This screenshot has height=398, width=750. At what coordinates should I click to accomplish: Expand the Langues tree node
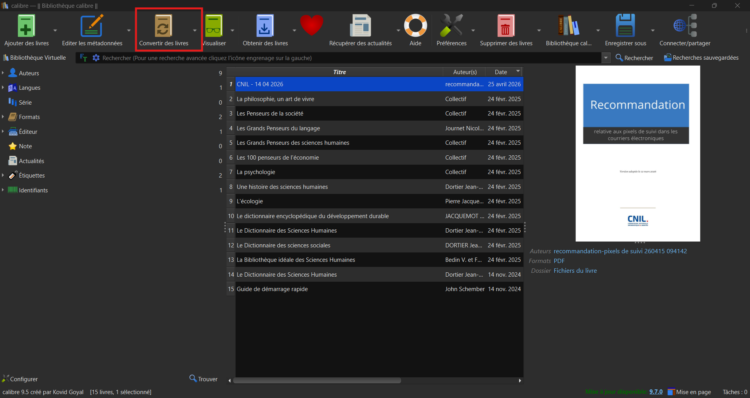click(x=3, y=88)
